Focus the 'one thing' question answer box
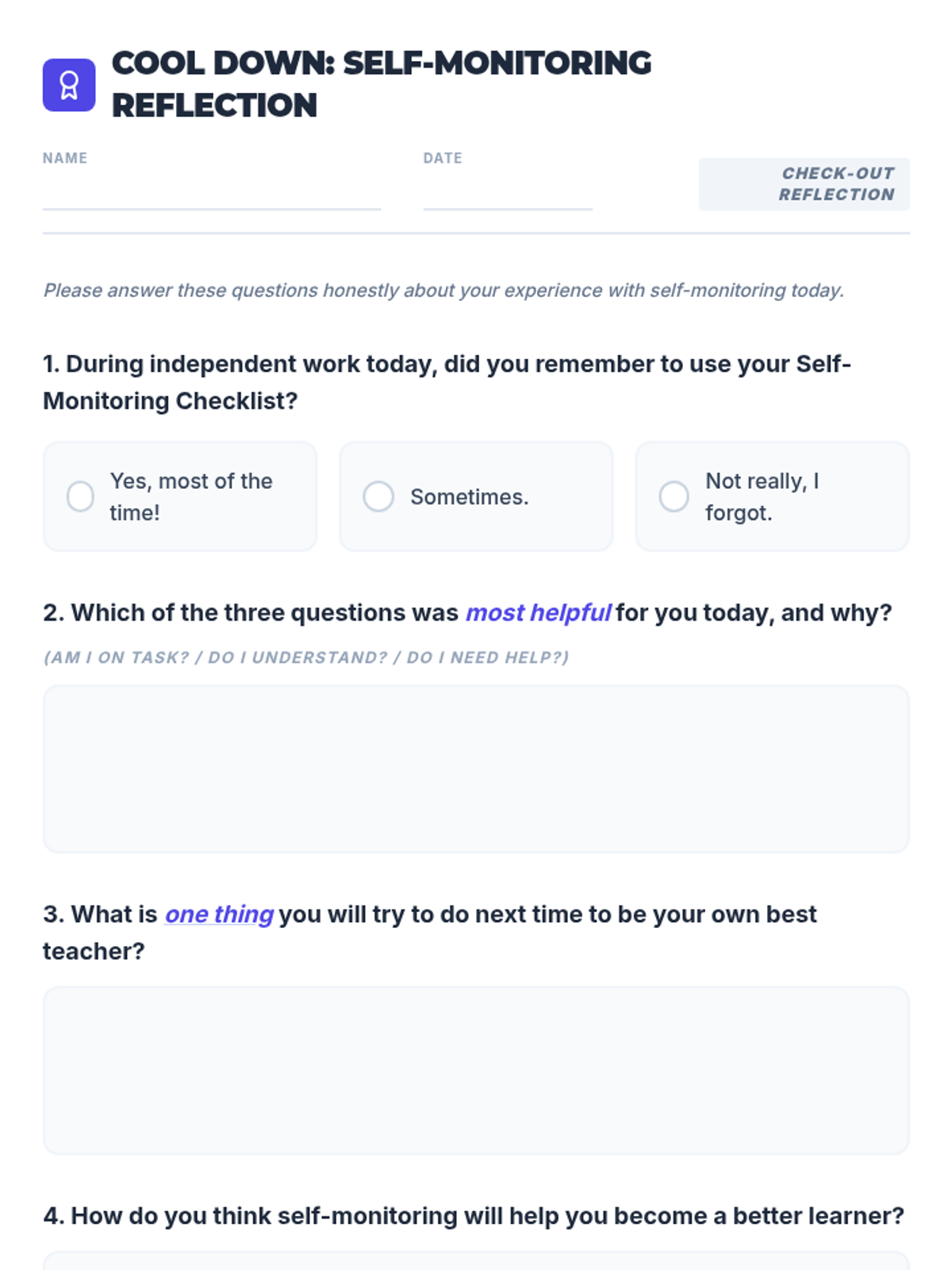This screenshot has width=952, height=1270. click(x=476, y=1071)
